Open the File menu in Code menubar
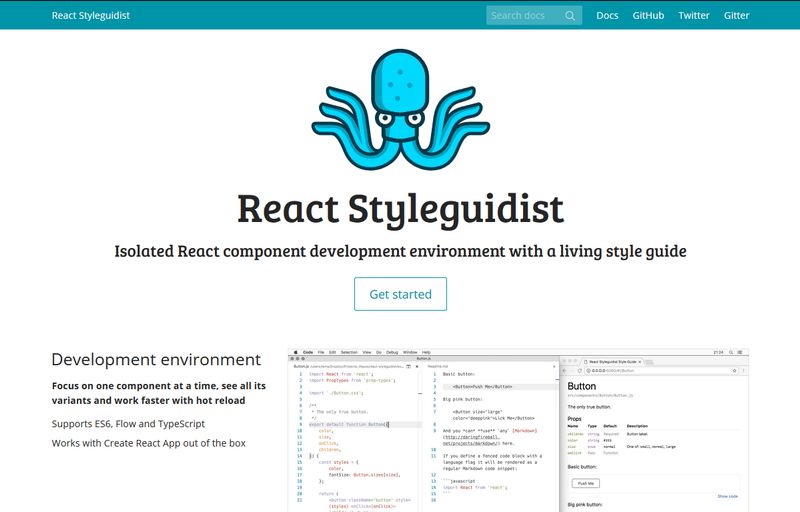 pos(320,352)
